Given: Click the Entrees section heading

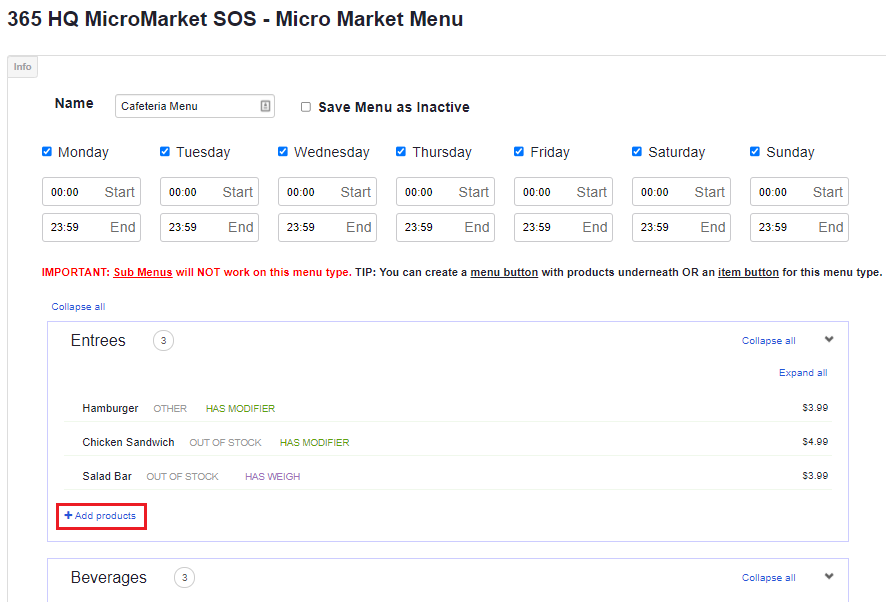Looking at the screenshot, I should [98, 340].
